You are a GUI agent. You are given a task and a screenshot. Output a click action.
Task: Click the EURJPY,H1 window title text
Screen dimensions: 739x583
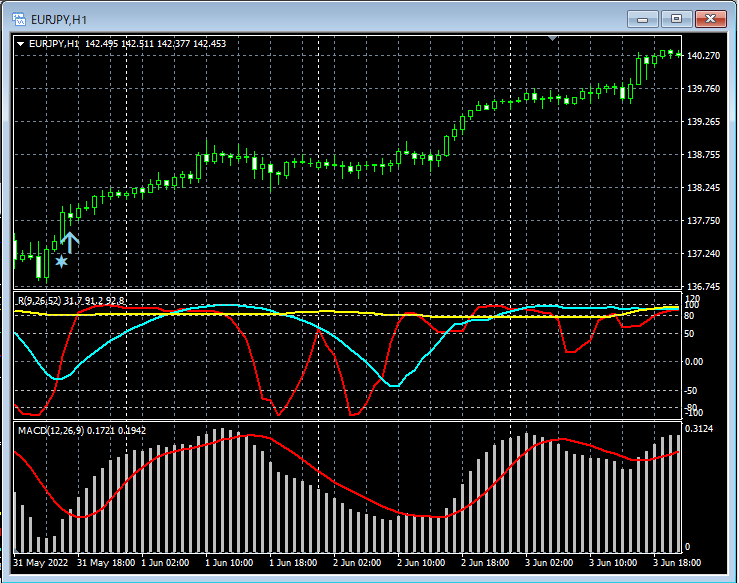pyautogui.click(x=57, y=18)
